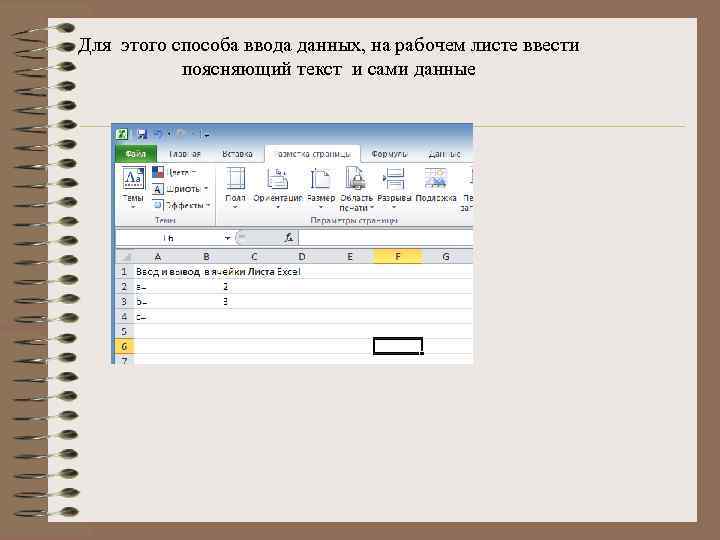Select column E header
This screenshot has height=540, width=720.
[x=350, y=257]
